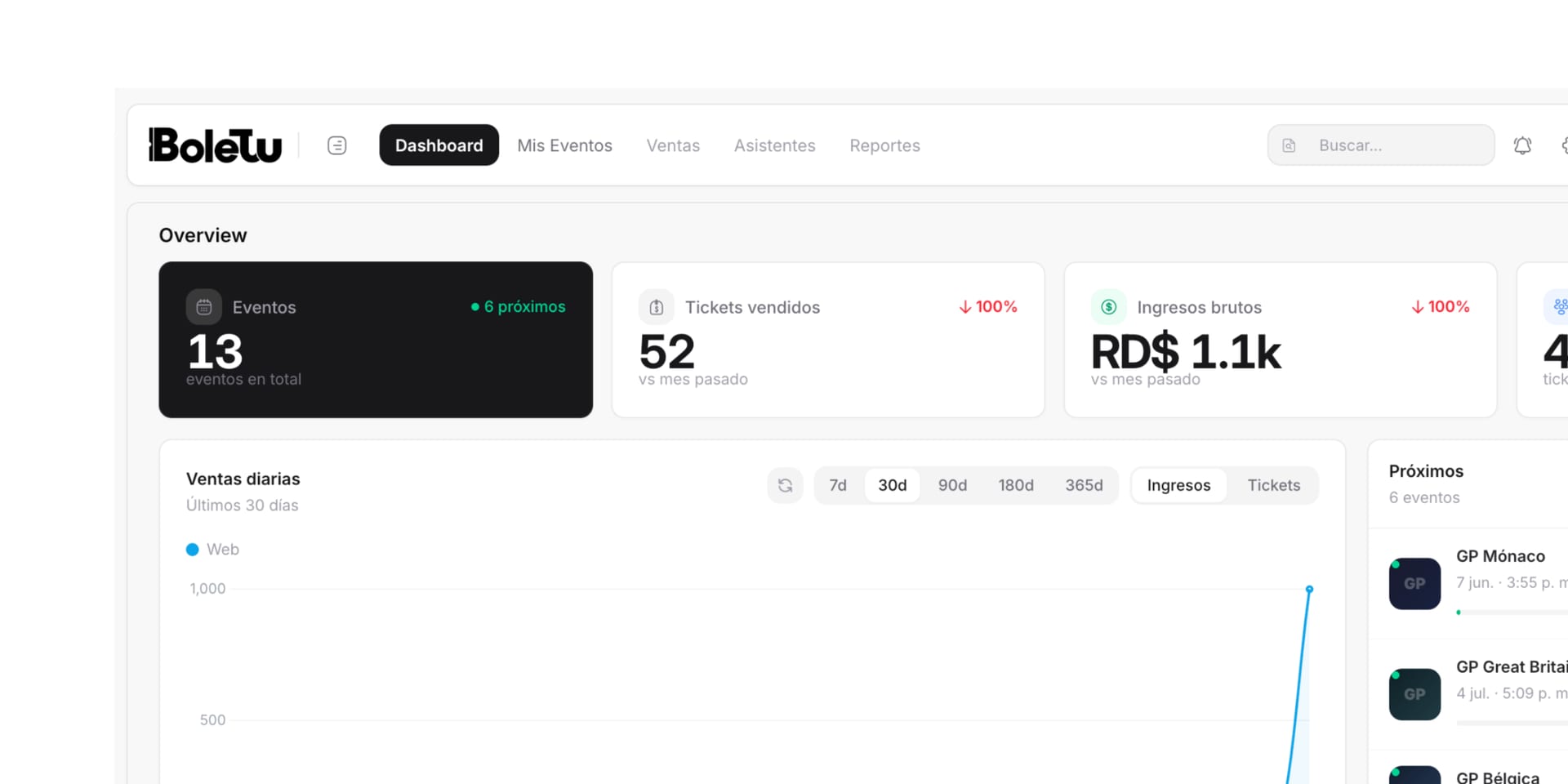Click the search icon in the Buscar field
This screenshot has height=784, width=1568.
pos(1289,145)
